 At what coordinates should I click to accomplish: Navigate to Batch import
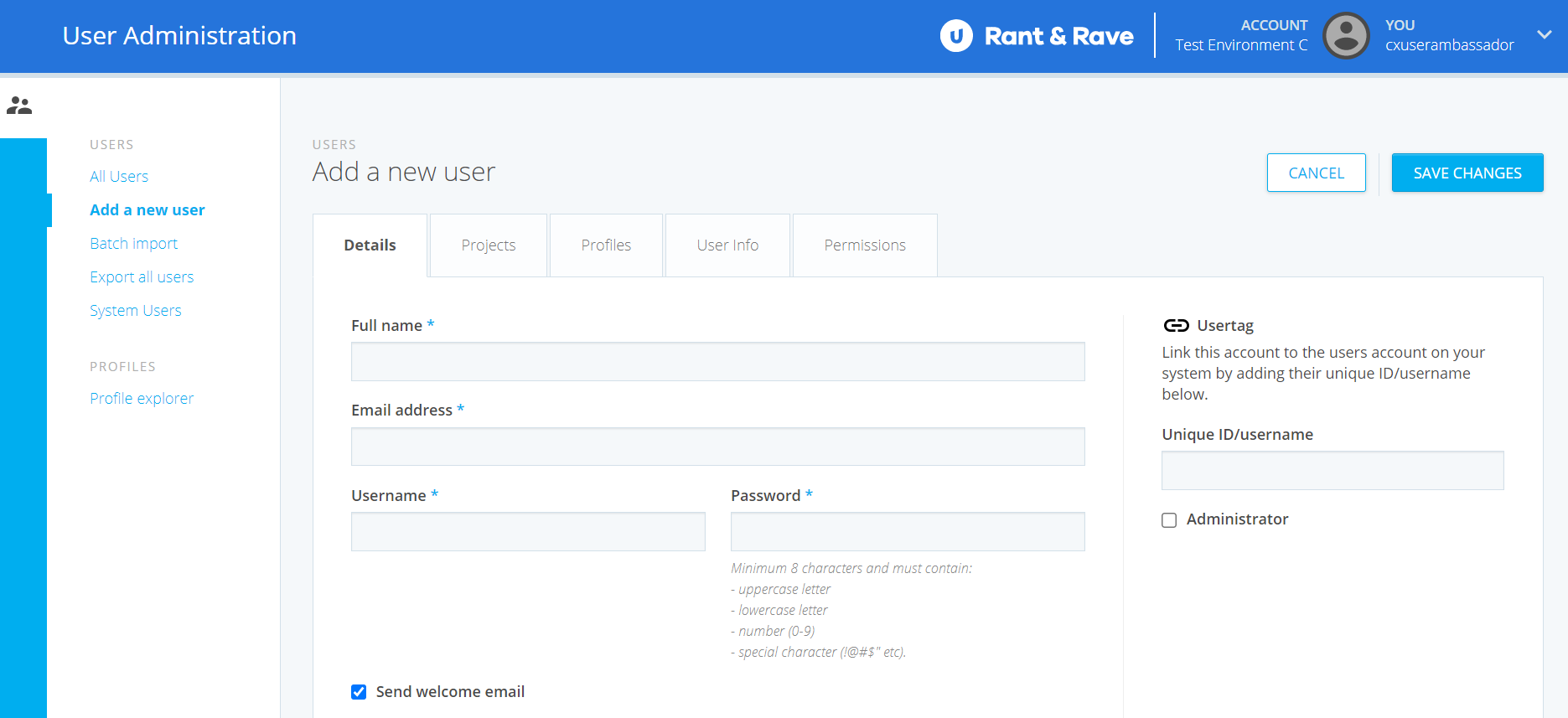(x=133, y=244)
